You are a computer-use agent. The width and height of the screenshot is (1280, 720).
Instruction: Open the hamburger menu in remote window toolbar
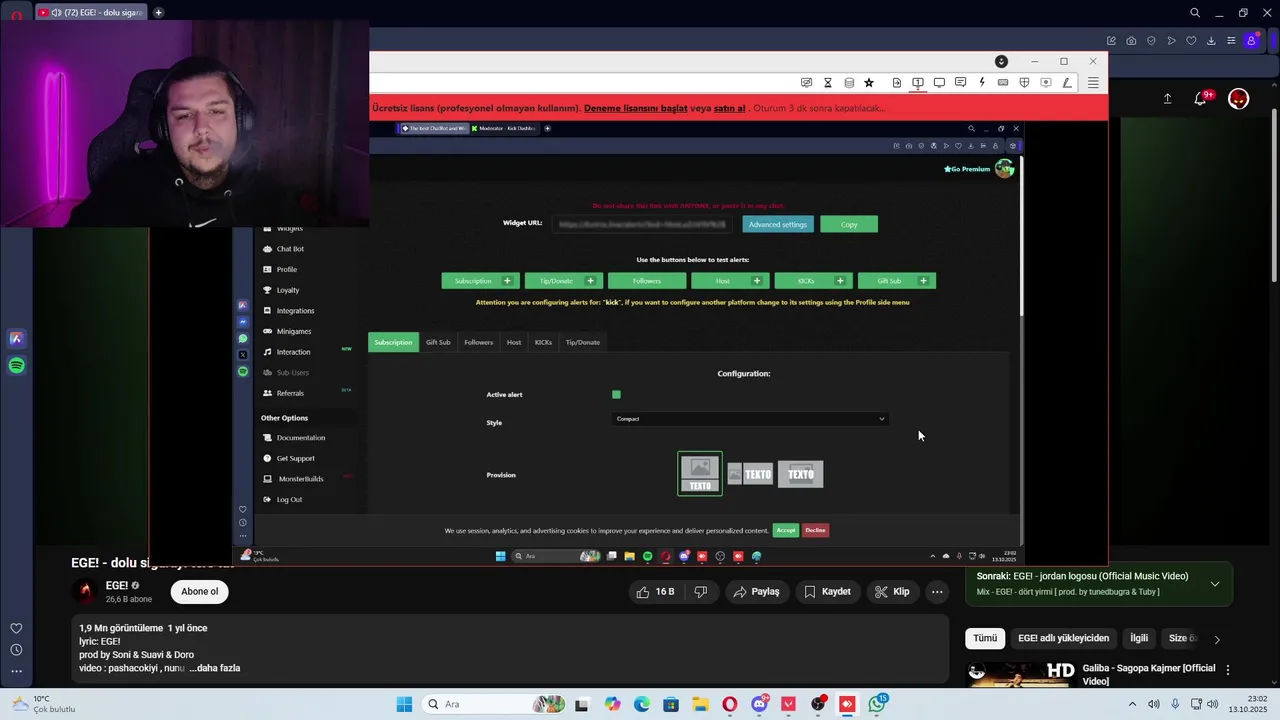tap(1093, 83)
